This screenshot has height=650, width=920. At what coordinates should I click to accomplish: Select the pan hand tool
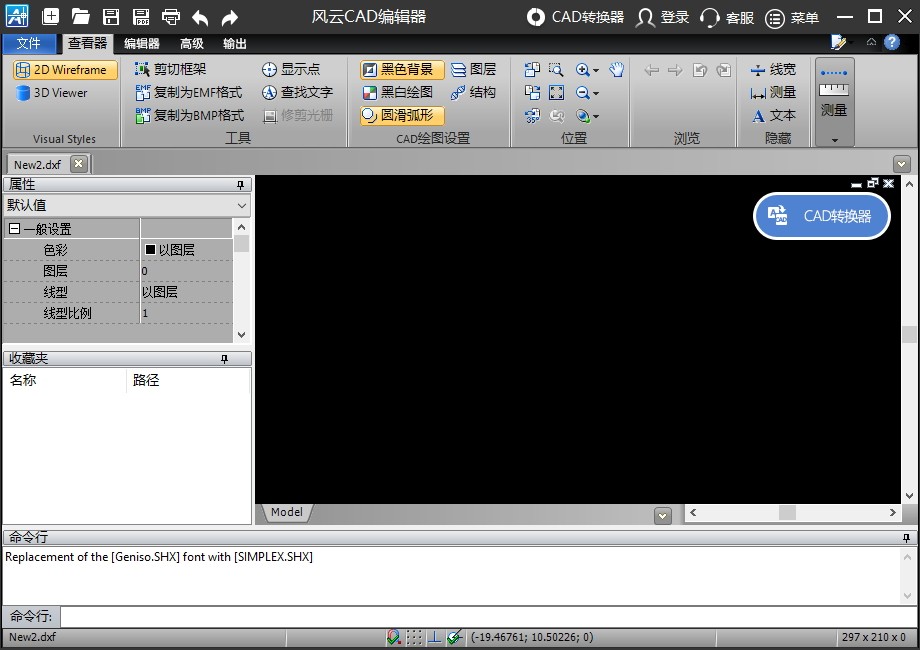point(617,69)
